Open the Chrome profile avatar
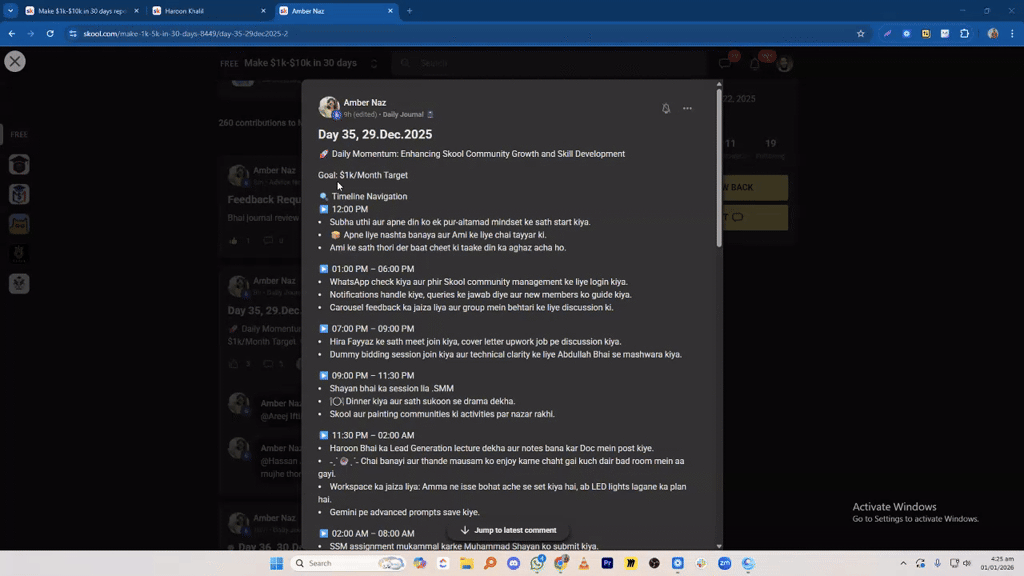 point(993,33)
